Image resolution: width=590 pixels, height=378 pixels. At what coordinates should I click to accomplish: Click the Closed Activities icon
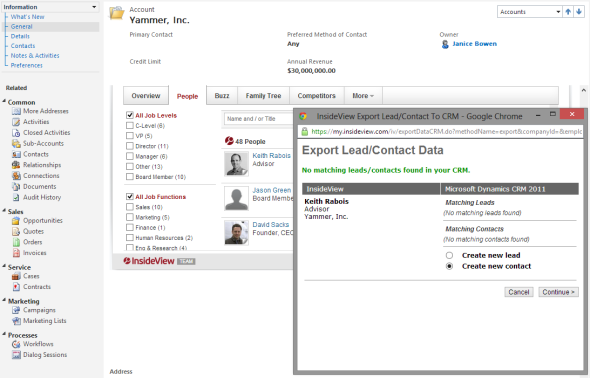(16, 133)
